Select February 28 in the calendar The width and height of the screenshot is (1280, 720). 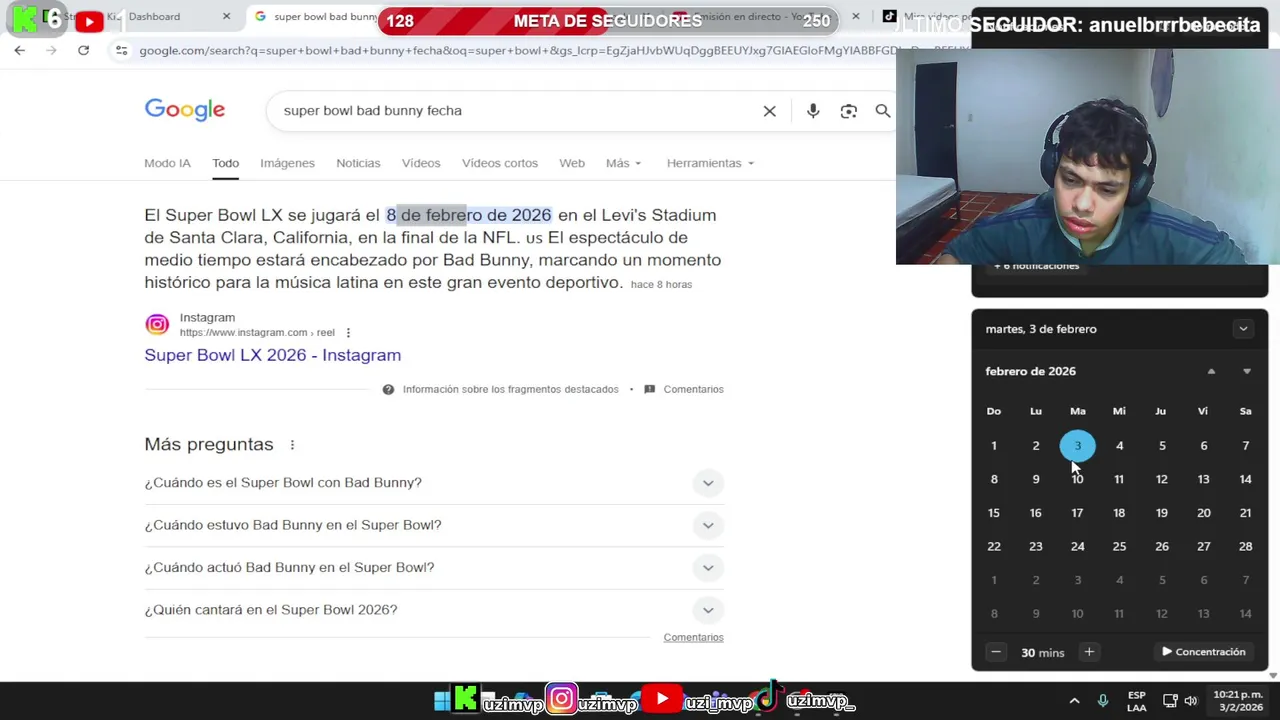1245,547
